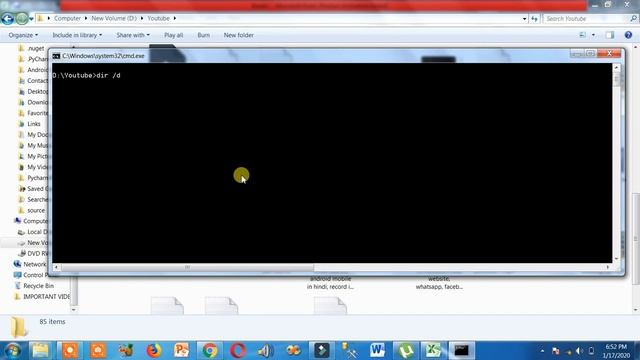Go back in Explorer window

click(7, 18)
